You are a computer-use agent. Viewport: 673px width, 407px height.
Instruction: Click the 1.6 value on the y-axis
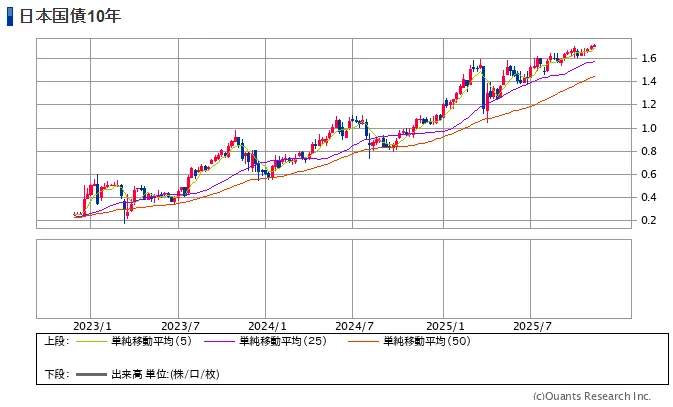click(649, 58)
